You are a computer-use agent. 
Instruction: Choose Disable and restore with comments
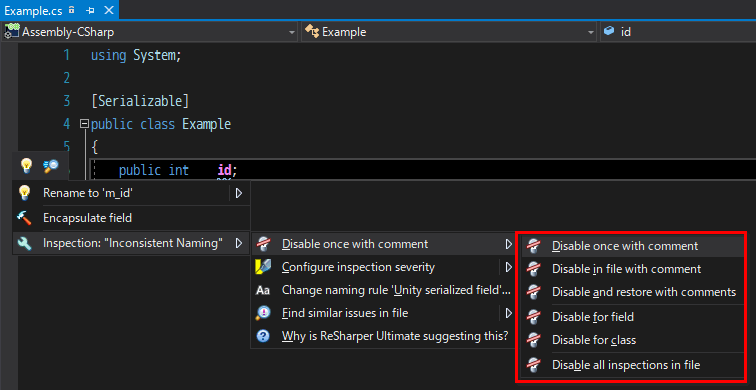[x=634, y=292]
